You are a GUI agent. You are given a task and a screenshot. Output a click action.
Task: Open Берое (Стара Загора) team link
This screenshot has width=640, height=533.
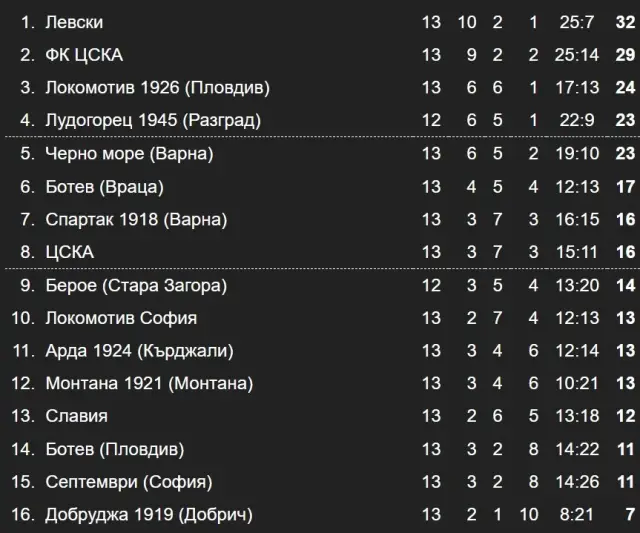click(136, 285)
